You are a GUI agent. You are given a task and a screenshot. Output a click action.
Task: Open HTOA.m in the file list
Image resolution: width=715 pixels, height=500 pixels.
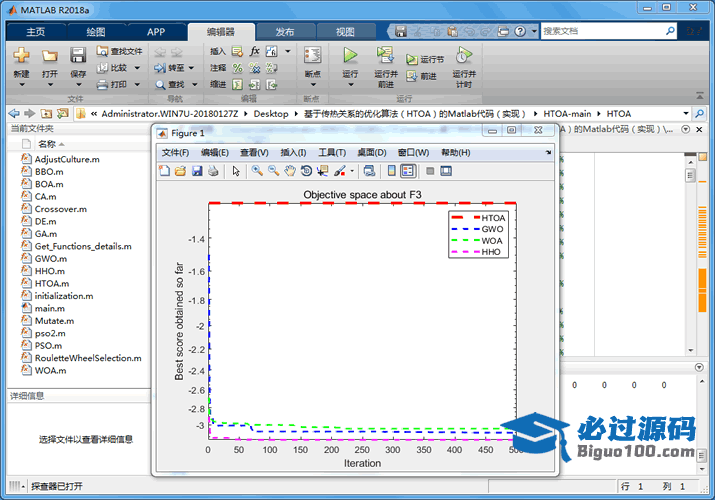pyautogui.click(x=51, y=283)
